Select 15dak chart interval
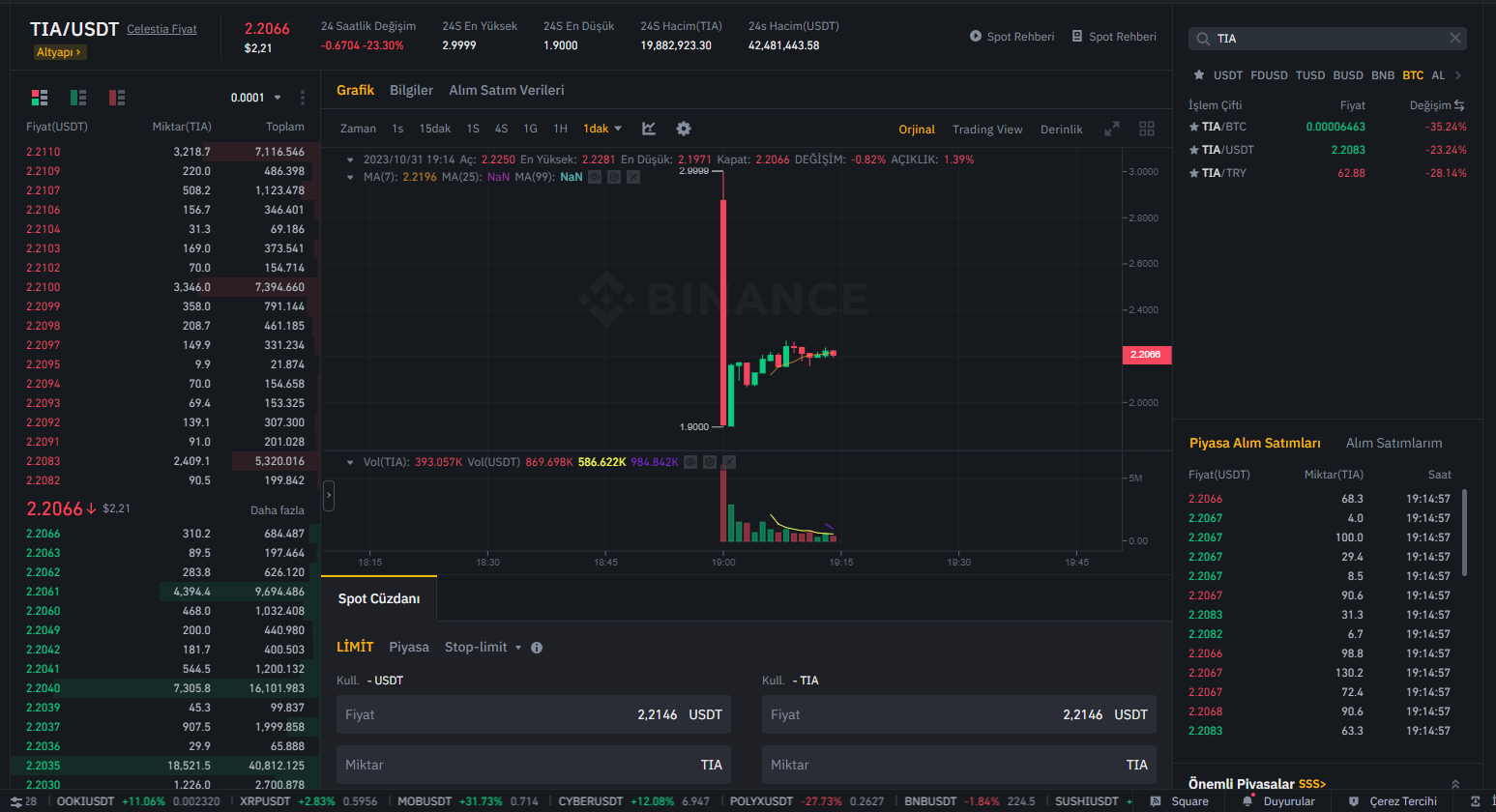This screenshot has height=812, width=1496. (x=435, y=129)
